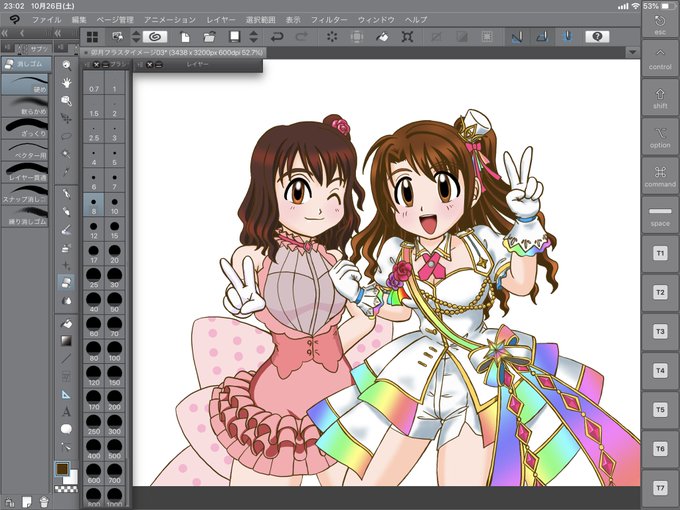This screenshot has height=510, width=680.
Task: Toggle the option modifier key
Action: pyautogui.click(x=660, y=137)
